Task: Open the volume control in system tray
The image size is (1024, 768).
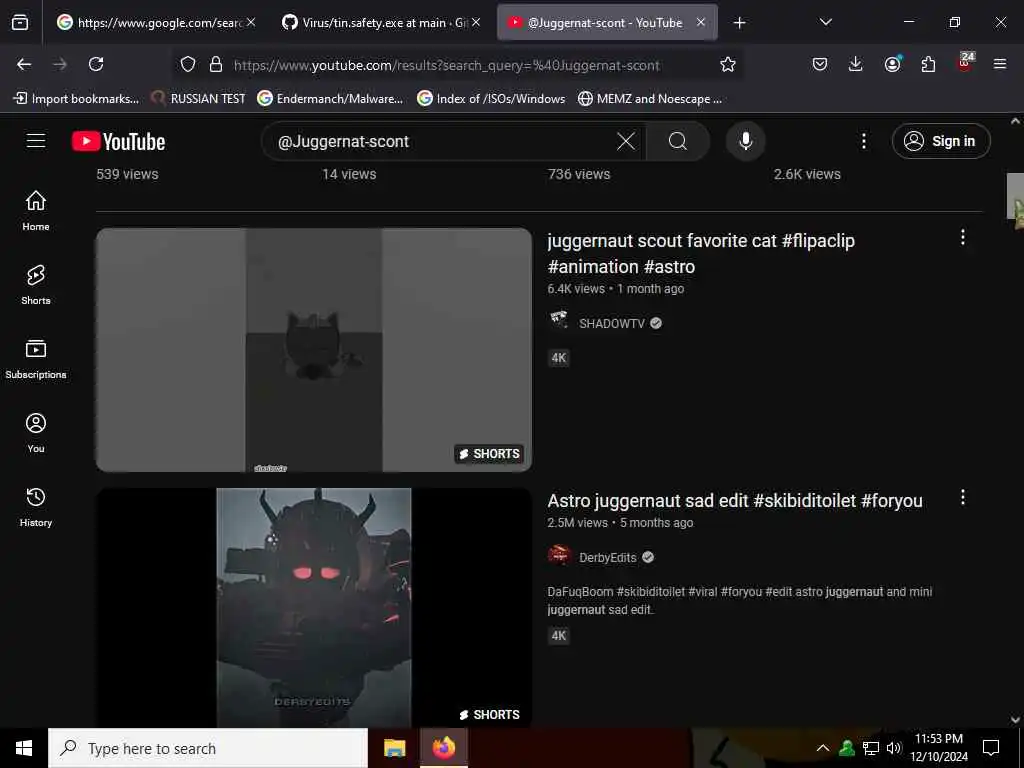Action: 893,748
